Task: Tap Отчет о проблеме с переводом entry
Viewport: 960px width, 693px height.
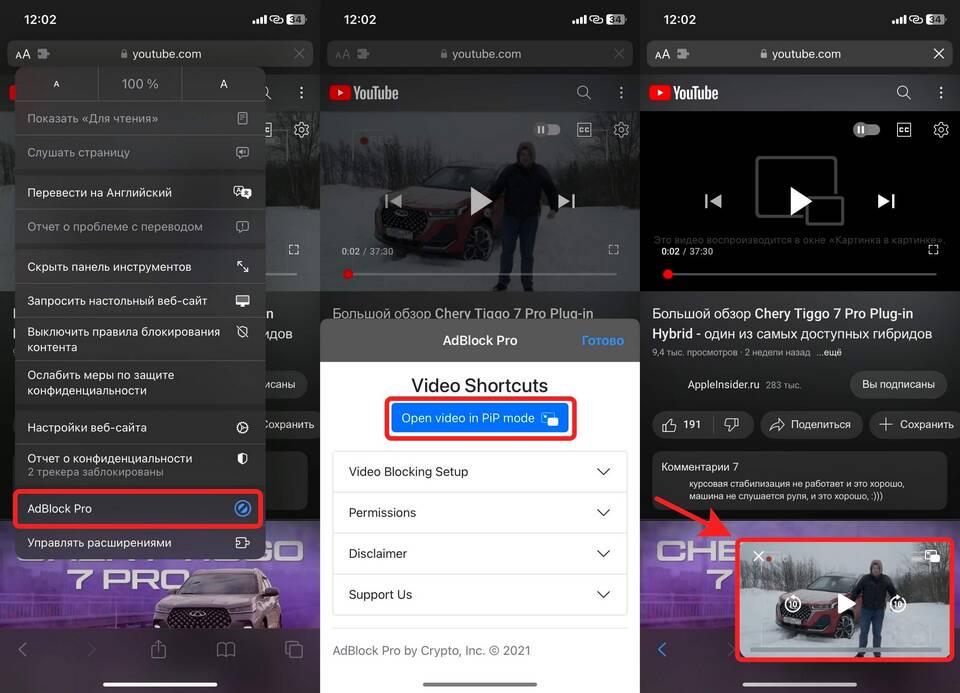Action: (139, 227)
